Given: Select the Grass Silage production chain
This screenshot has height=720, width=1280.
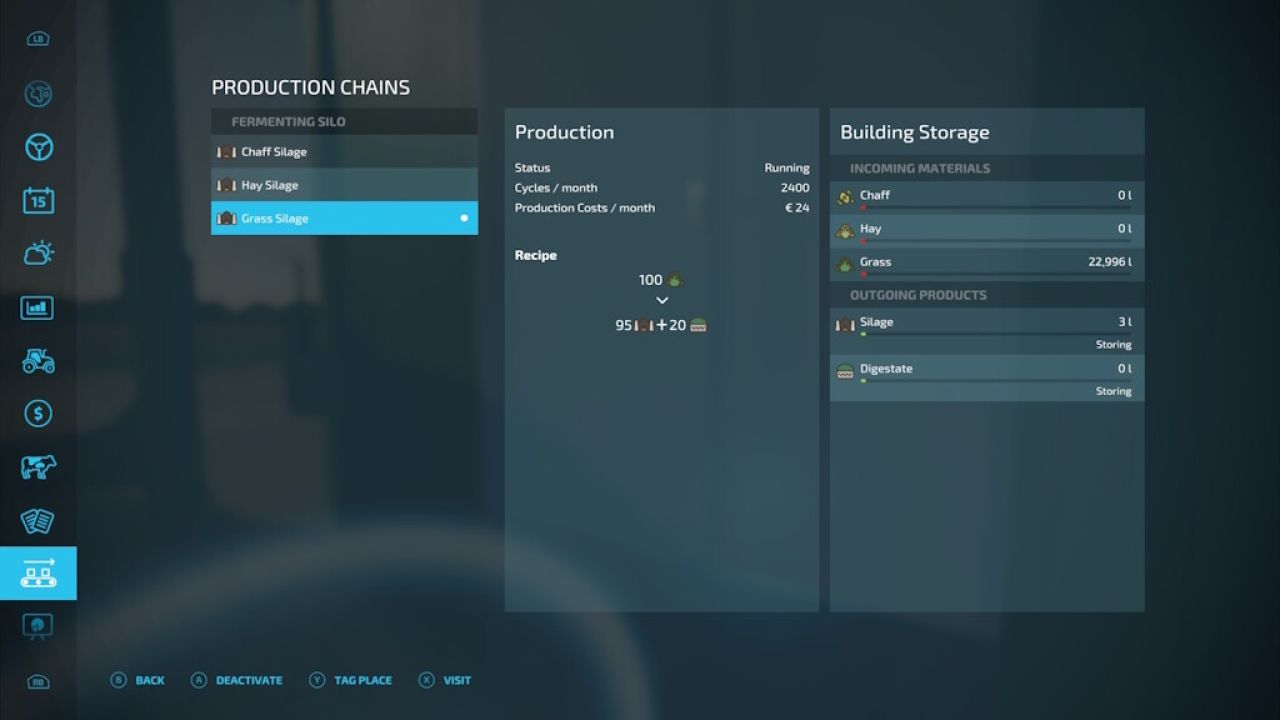Looking at the screenshot, I should [x=344, y=218].
